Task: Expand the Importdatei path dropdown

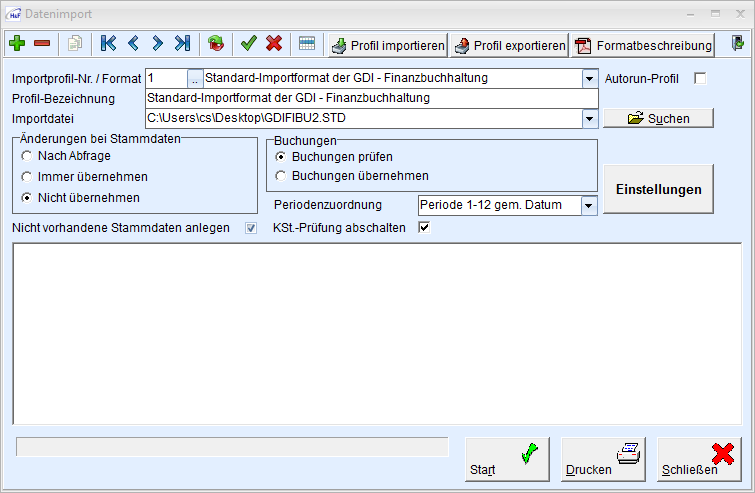Action: click(x=589, y=118)
